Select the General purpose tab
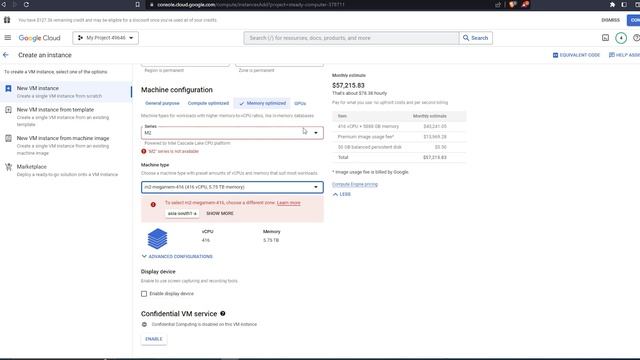This screenshot has width=640, height=360. tap(162, 103)
